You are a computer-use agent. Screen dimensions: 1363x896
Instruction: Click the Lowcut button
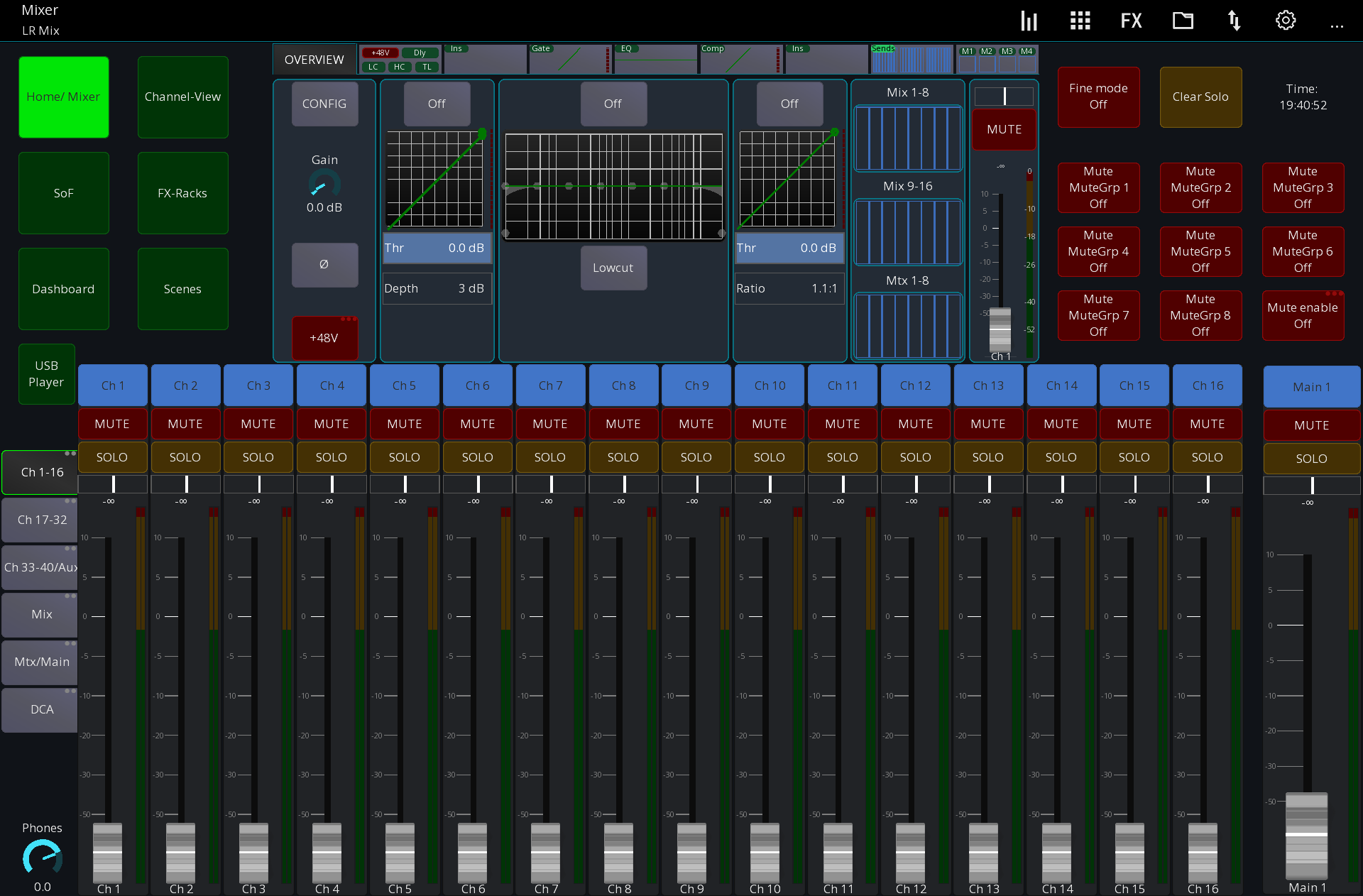pos(613,268)
